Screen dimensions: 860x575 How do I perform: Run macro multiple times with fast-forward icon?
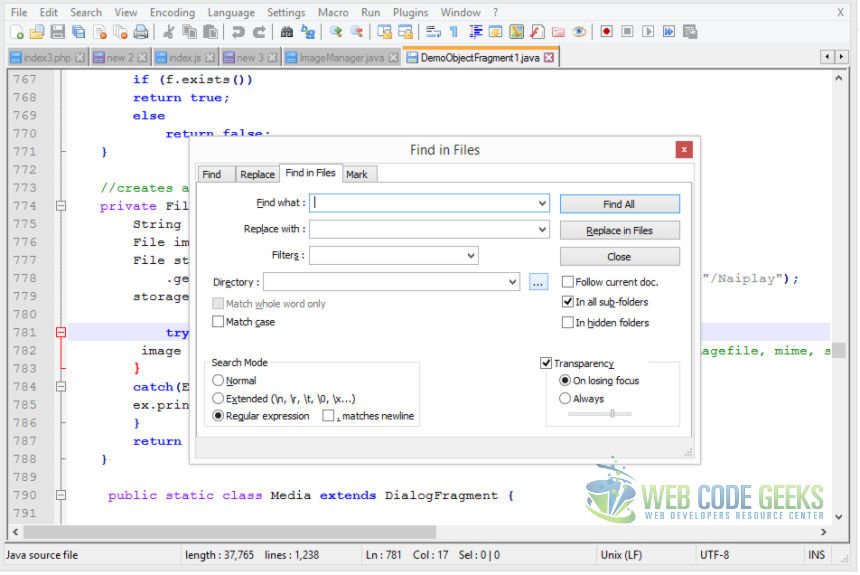click(x=669, y=32)
